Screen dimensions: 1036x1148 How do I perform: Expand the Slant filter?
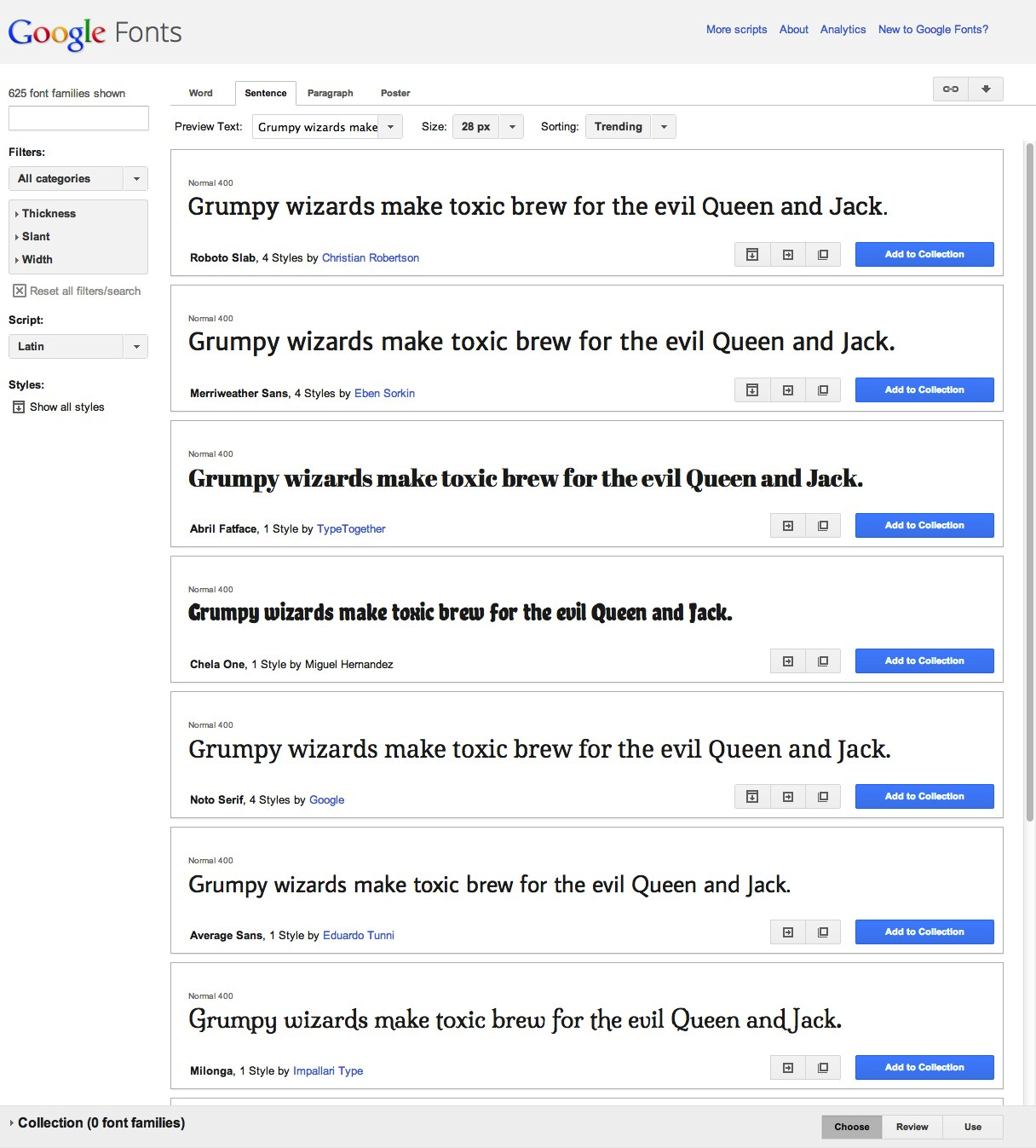tap(33, 236)
